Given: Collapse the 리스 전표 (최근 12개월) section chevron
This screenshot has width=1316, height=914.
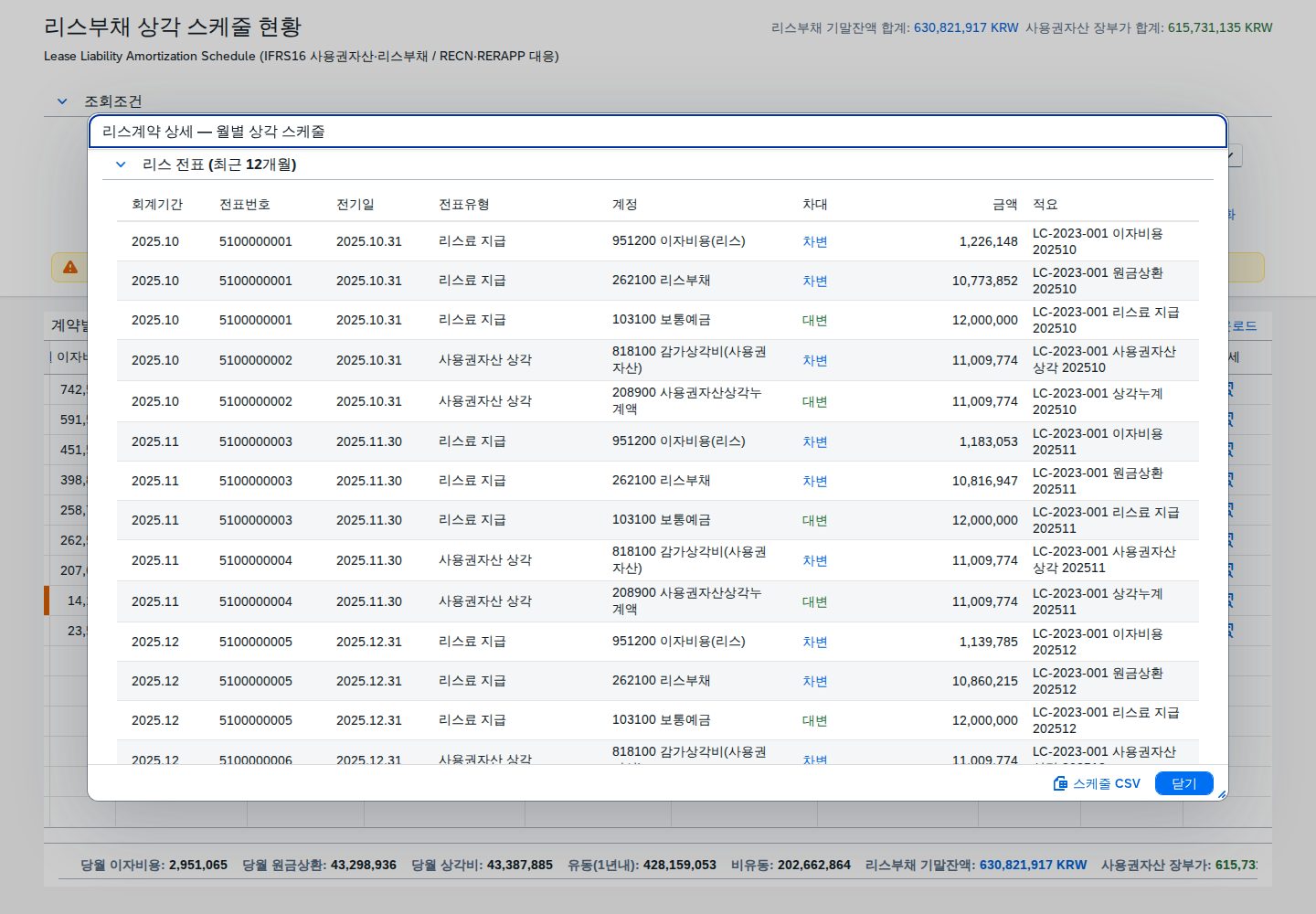Looking at the screenshot, I should (121, 165).
